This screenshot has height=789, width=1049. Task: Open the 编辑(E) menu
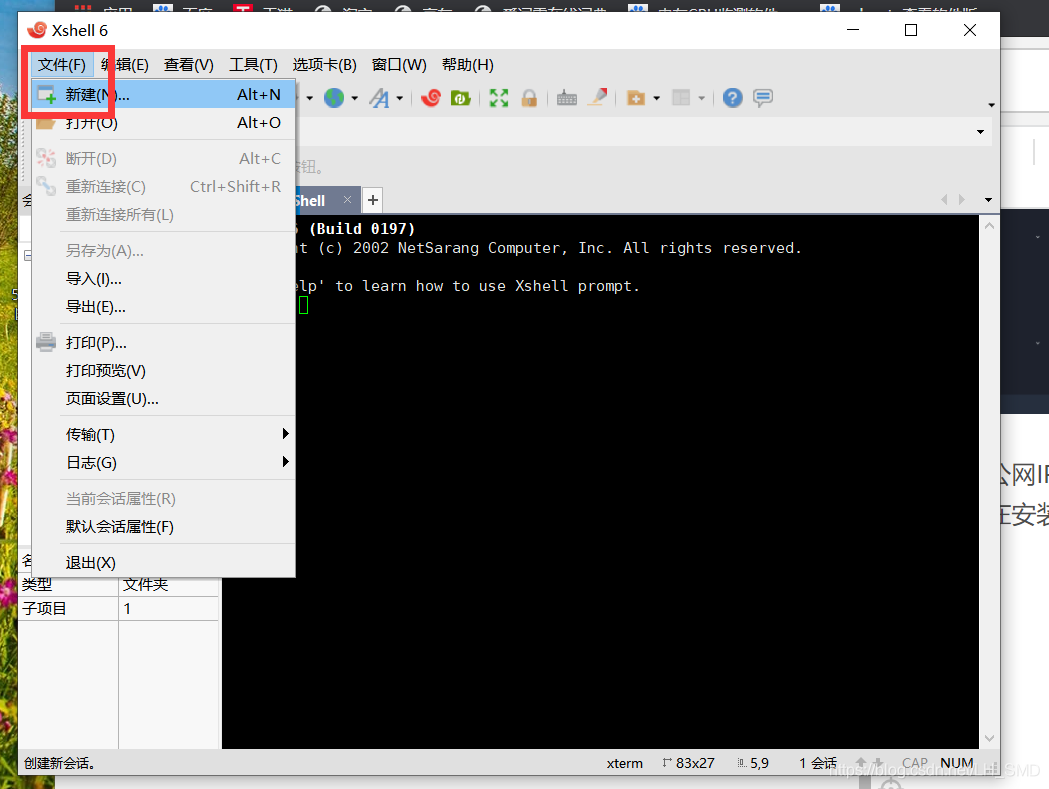(125, 65)
